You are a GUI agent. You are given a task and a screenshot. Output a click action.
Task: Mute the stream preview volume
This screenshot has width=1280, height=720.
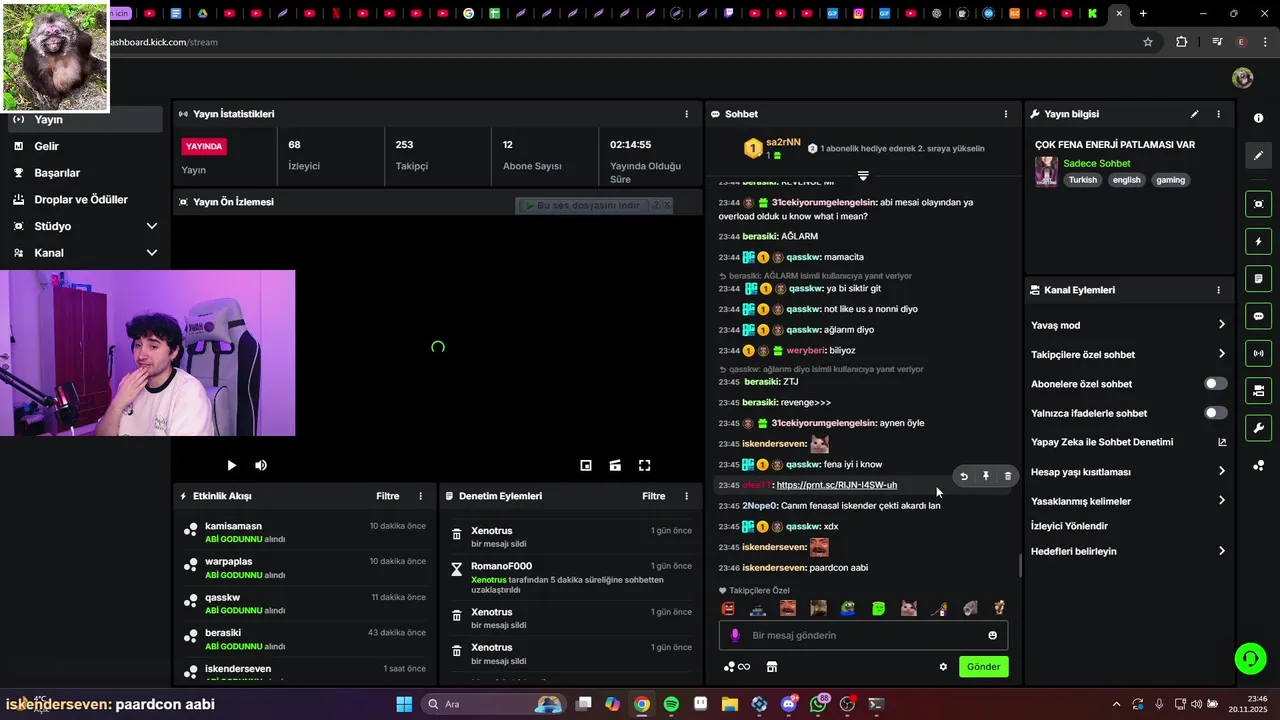point(261,465)
